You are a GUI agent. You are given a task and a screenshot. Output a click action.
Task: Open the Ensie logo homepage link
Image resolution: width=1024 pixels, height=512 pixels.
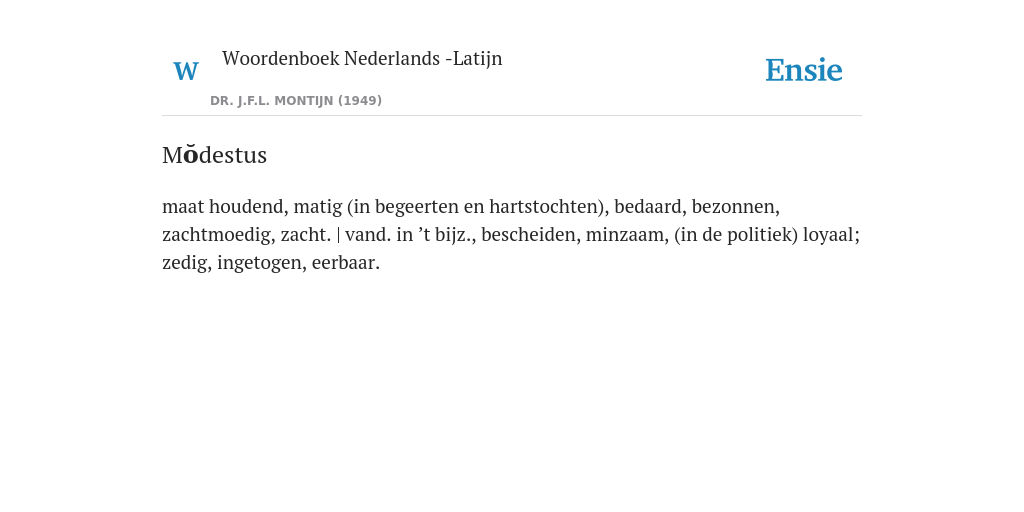pos(803,70)
